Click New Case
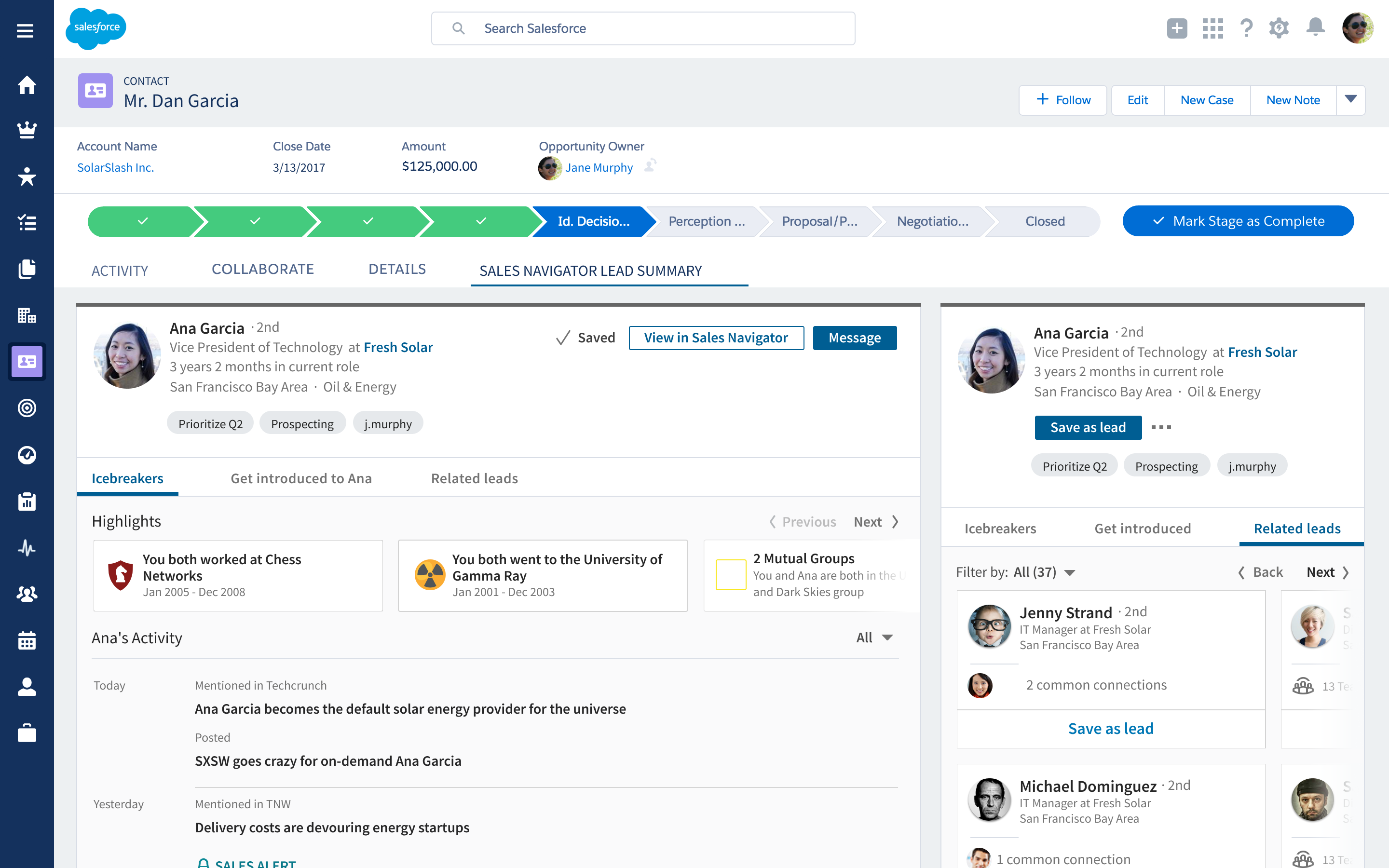The height and width of the screenshot is (868, 1389). [1207, 100]
